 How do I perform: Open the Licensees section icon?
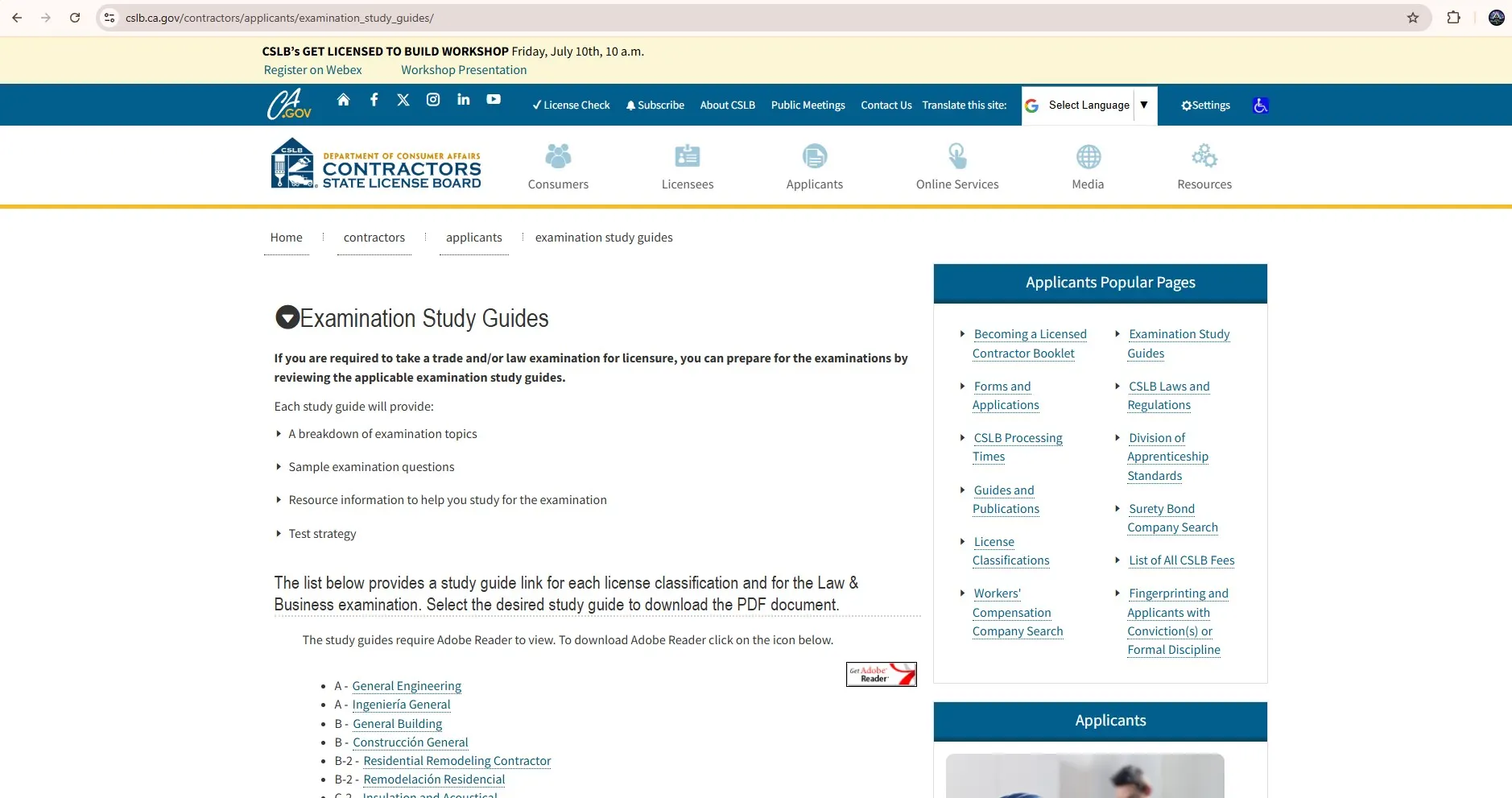point(688,156)
